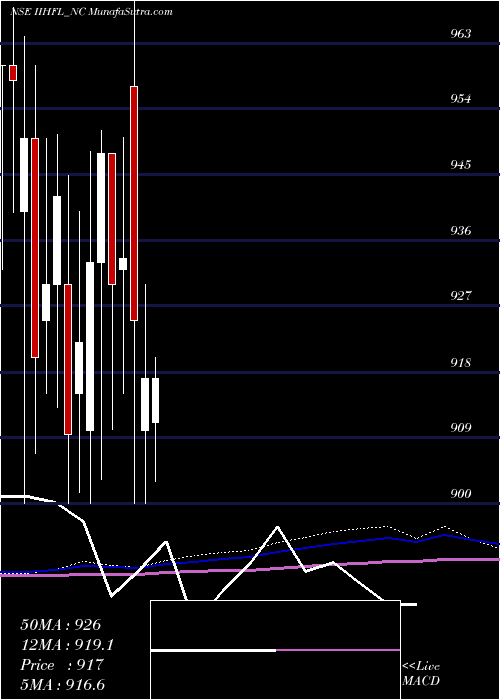Click the 945 price axis label
Image resolution: width=500 pixels, height=700 pixels.
[x=460, y=165]
